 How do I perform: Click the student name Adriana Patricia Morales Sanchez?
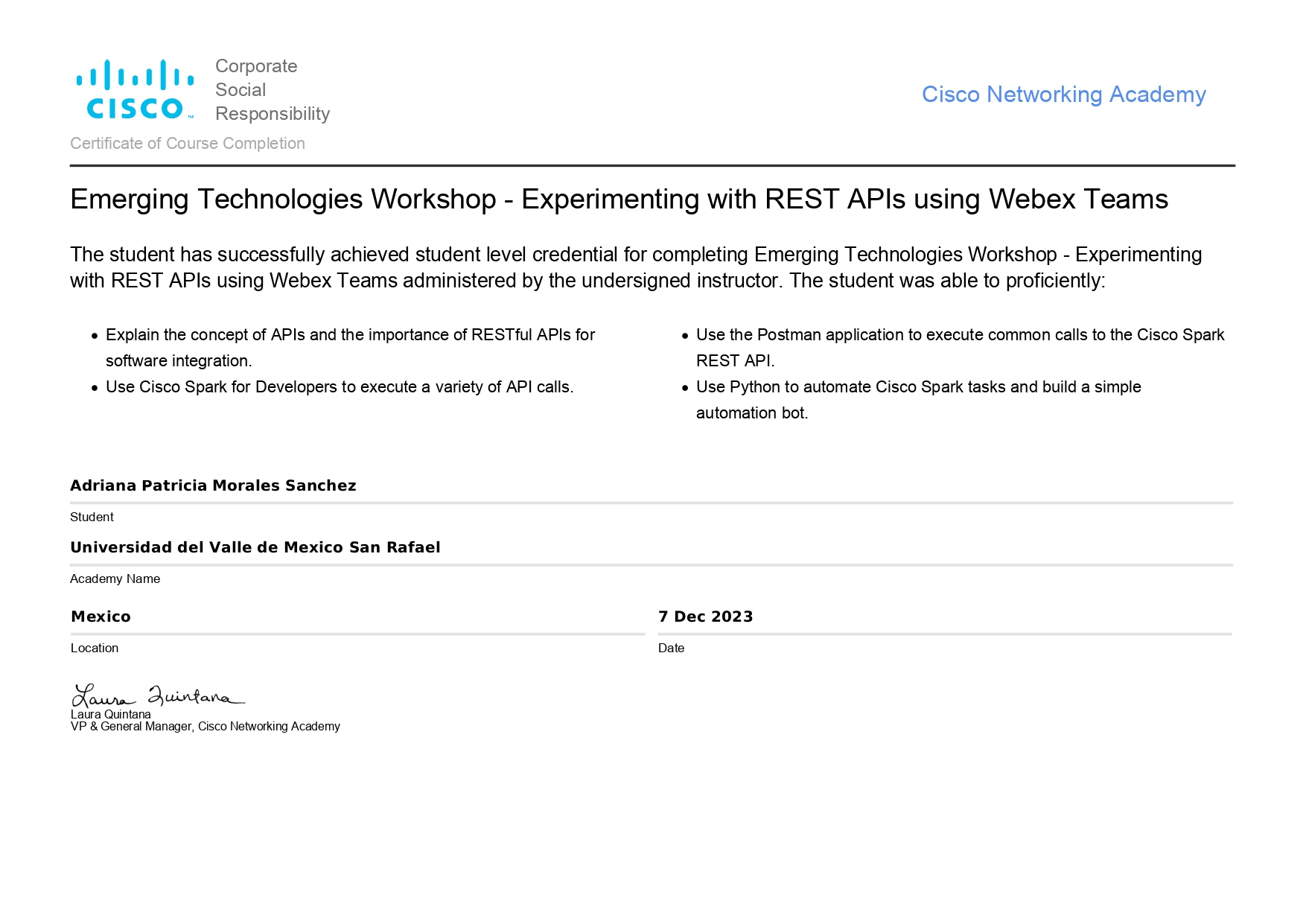click(213, 485)
